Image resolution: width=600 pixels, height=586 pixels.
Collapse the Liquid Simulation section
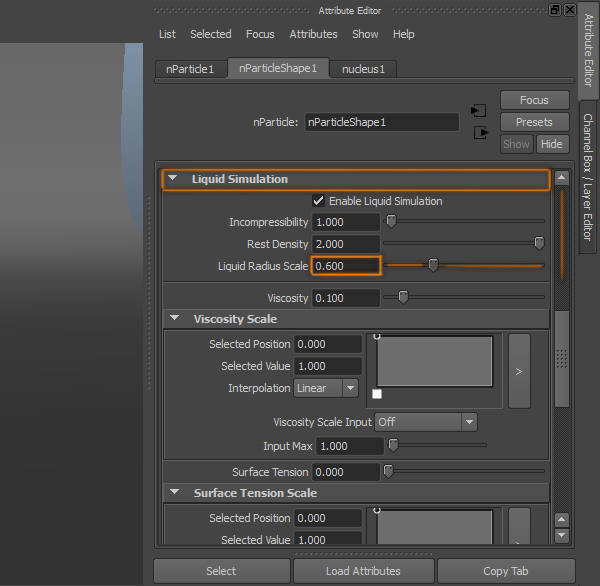coord(173,178)
